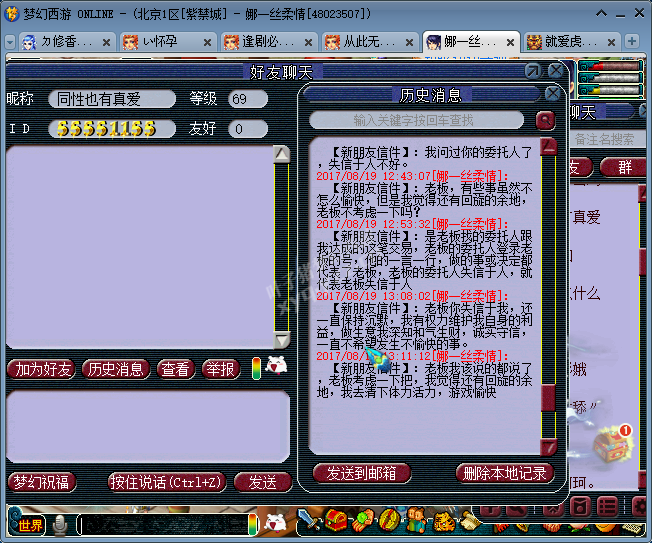
Task: Close the い怀孕 tab
Action: tap(207, 42)
